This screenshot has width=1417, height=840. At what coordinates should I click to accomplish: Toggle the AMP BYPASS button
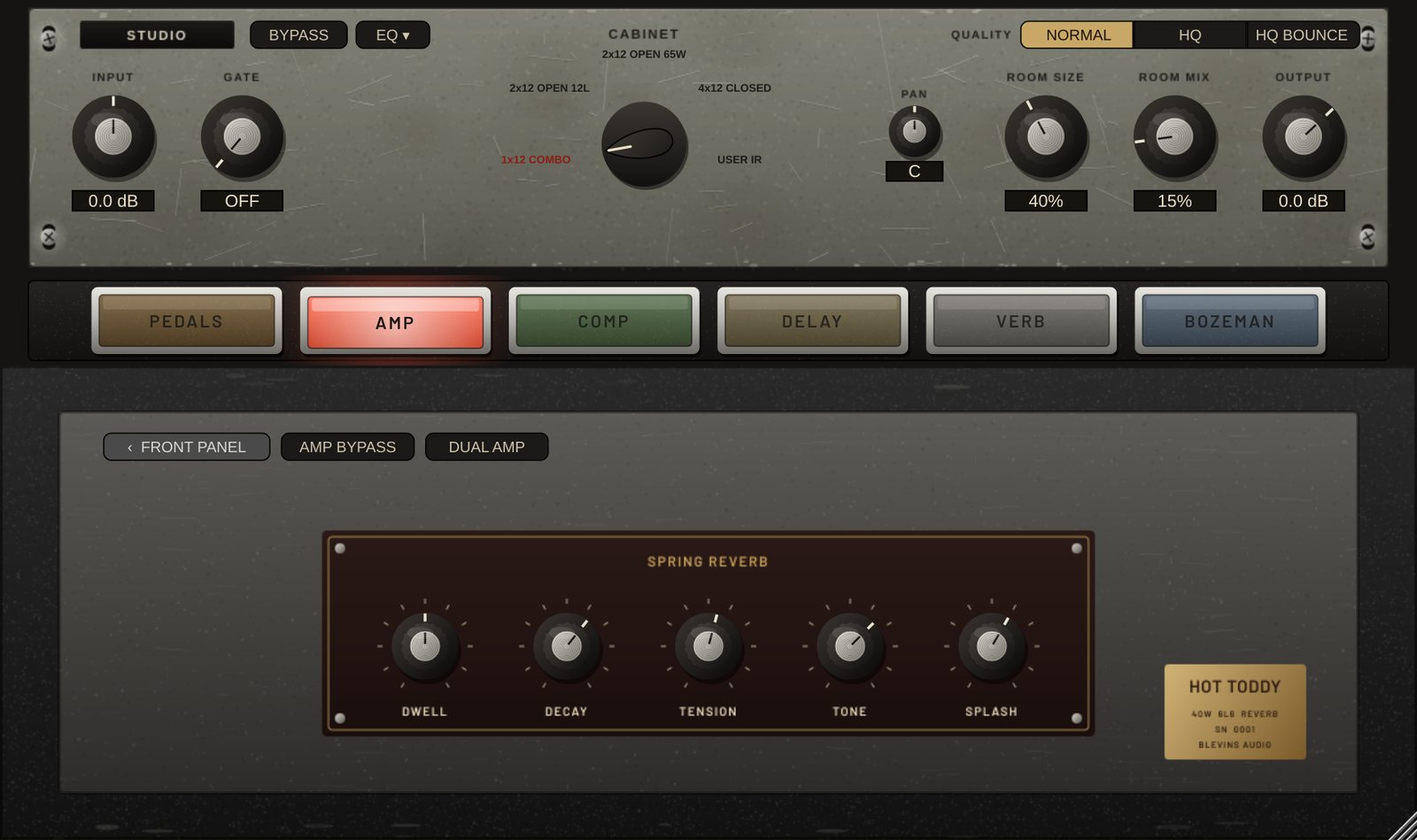(347, 447)
